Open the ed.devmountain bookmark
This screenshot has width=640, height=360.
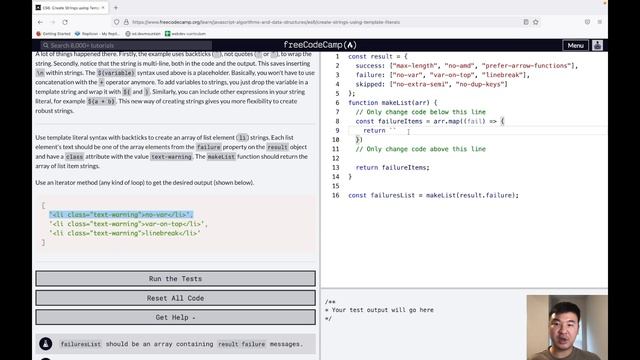(x=143, y=33)
